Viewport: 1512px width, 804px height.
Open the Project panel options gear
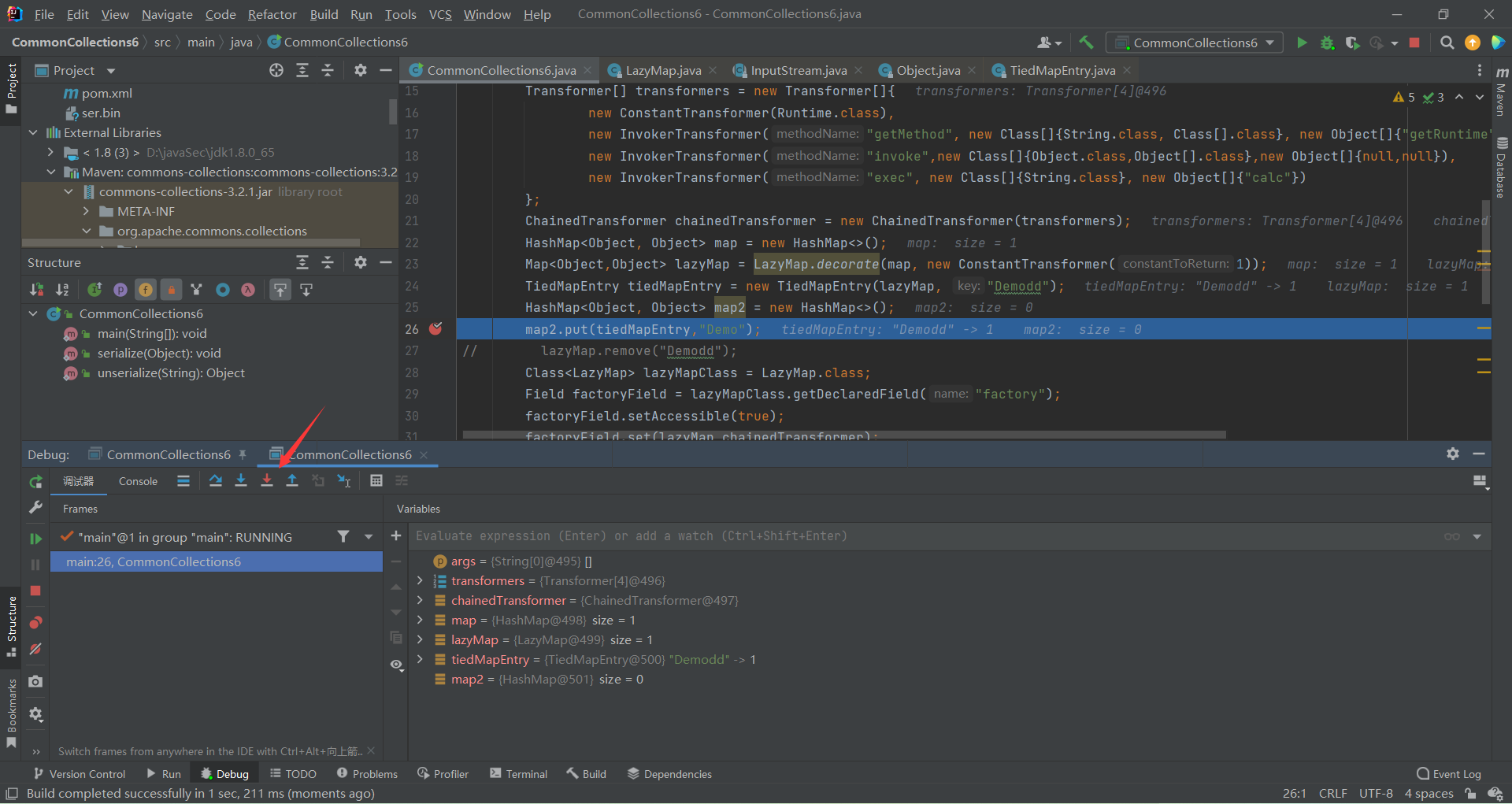coord(361,70)
